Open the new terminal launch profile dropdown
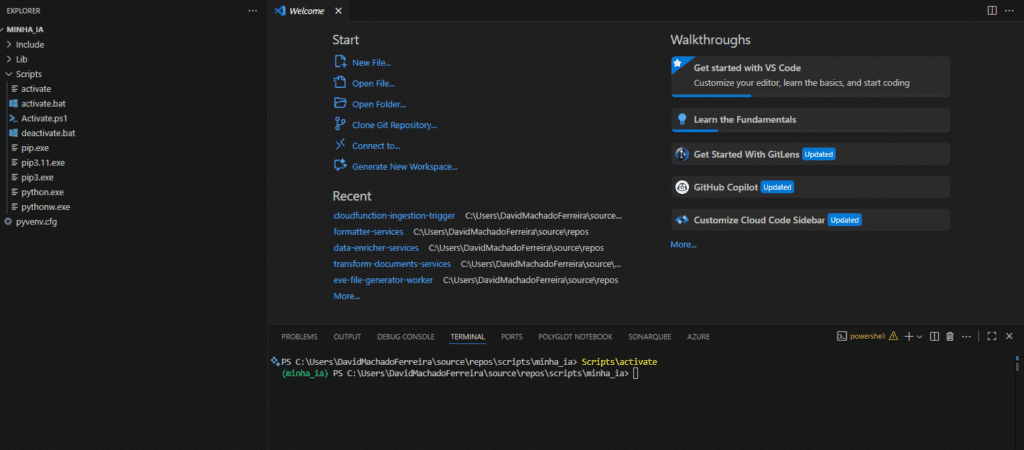This screenshot has height=450, width=1024. 919,337
